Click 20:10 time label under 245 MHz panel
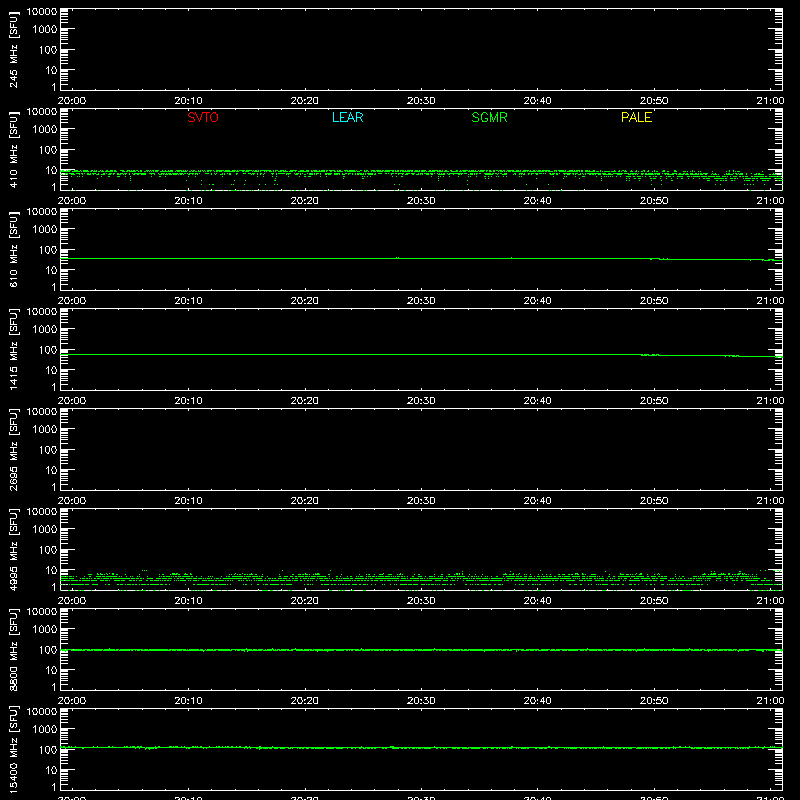Image resolution: width=800 pixels, height=800 pixels. coord(188,101)
